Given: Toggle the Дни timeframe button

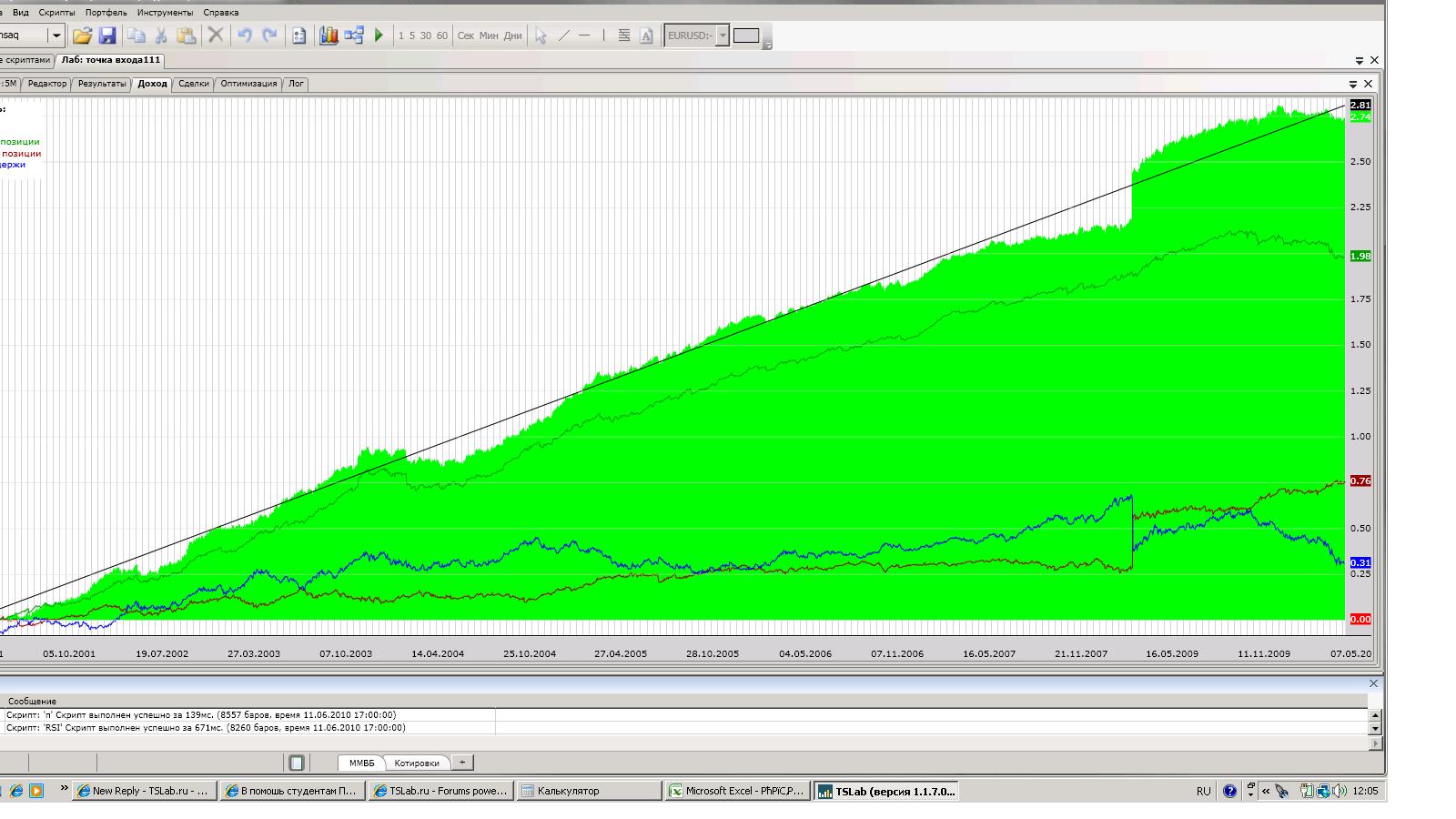Looking at the screenshot, I should pos(512,35).
